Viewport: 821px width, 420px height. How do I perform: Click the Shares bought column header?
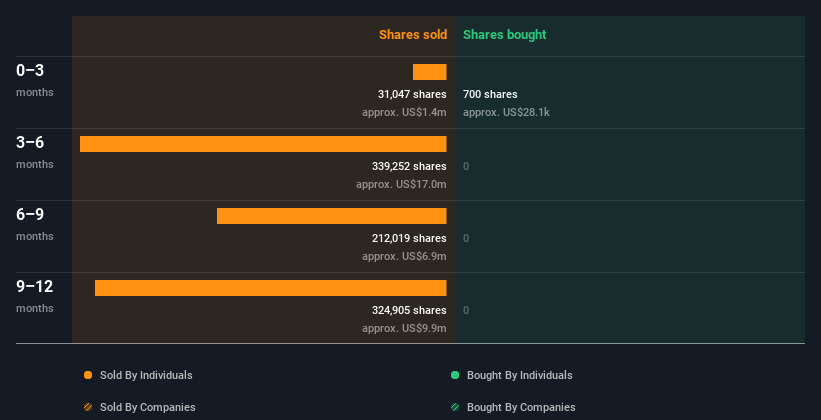click(x=505, y=35)
